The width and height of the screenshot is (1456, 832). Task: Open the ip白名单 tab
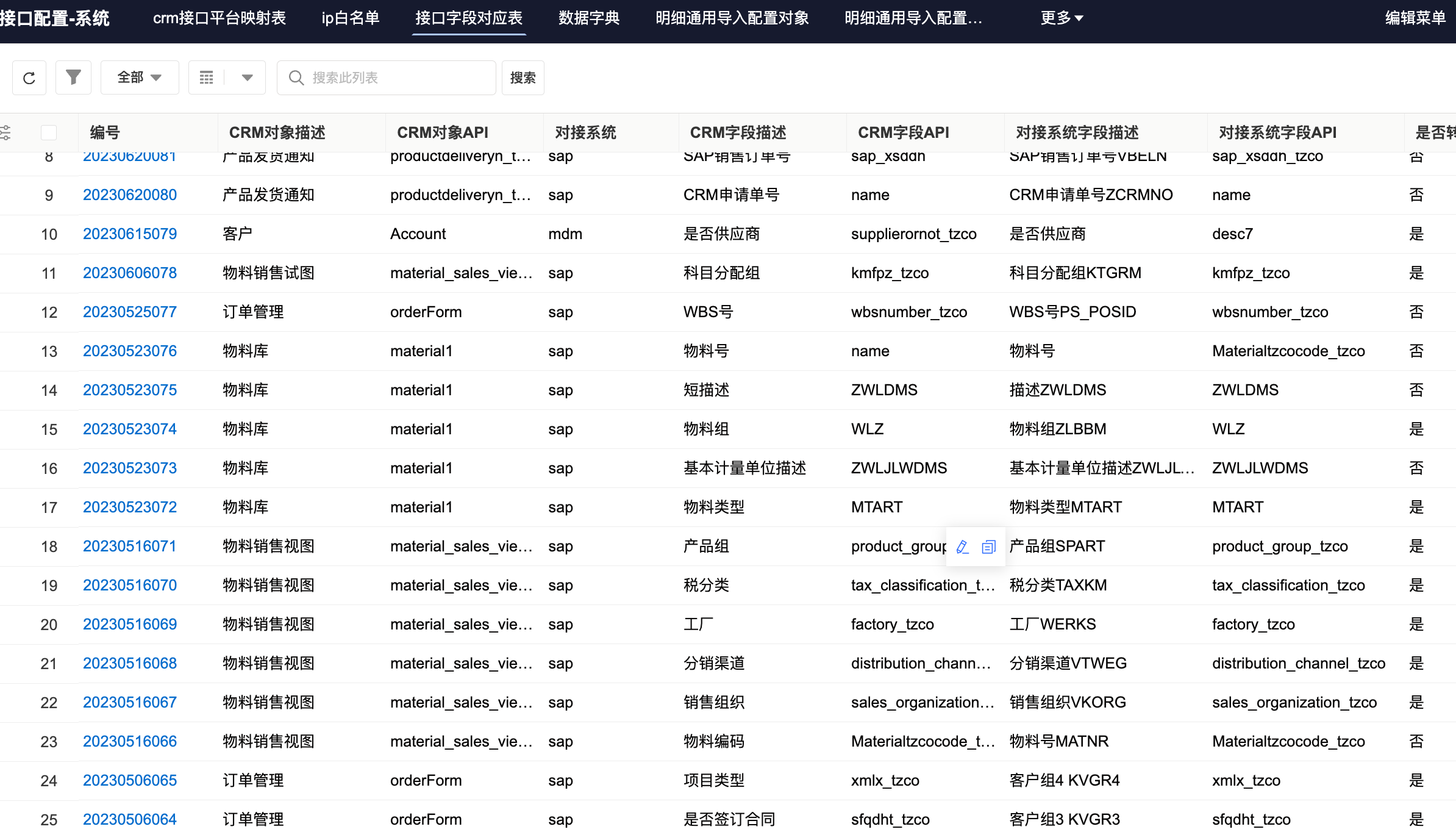tap(351, 18)
